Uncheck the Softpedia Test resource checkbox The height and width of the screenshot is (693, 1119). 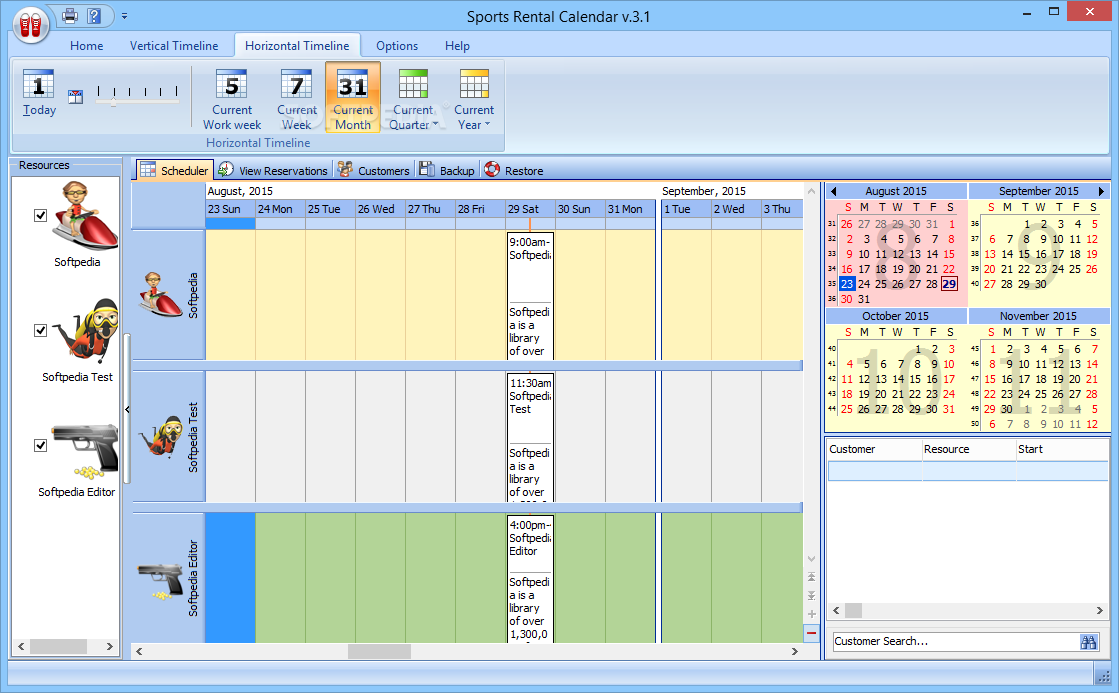pyautogui.click(x=41, y=330)
